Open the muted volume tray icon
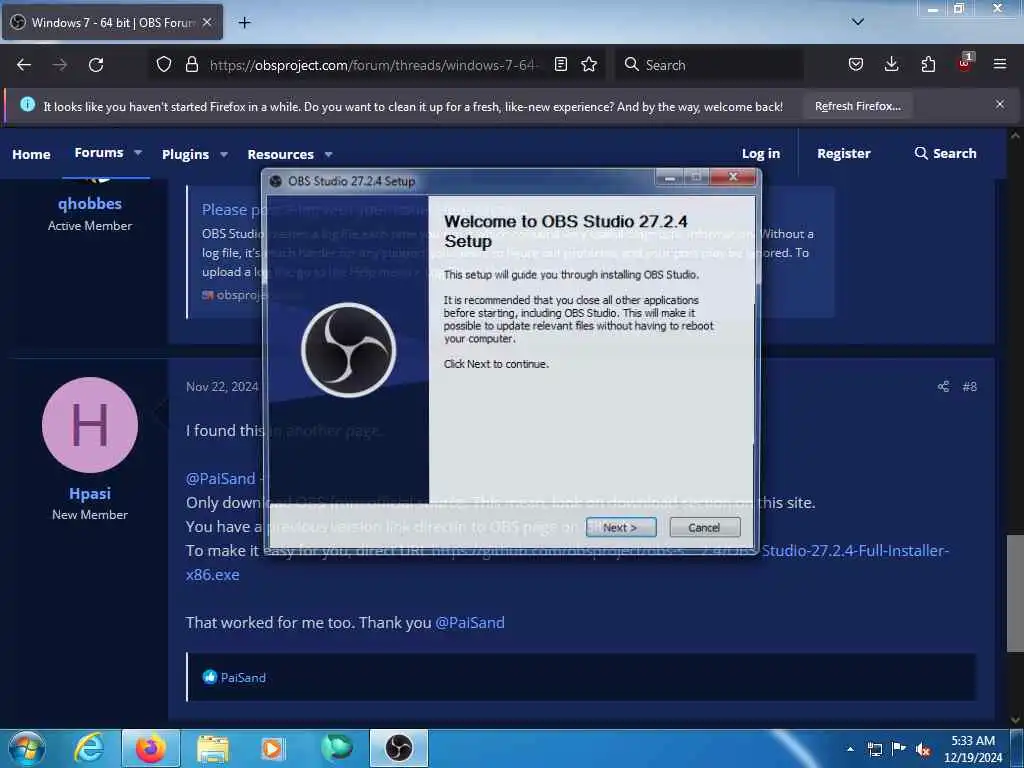Viewport: 1024px width, 768px height. click(923, 750)
